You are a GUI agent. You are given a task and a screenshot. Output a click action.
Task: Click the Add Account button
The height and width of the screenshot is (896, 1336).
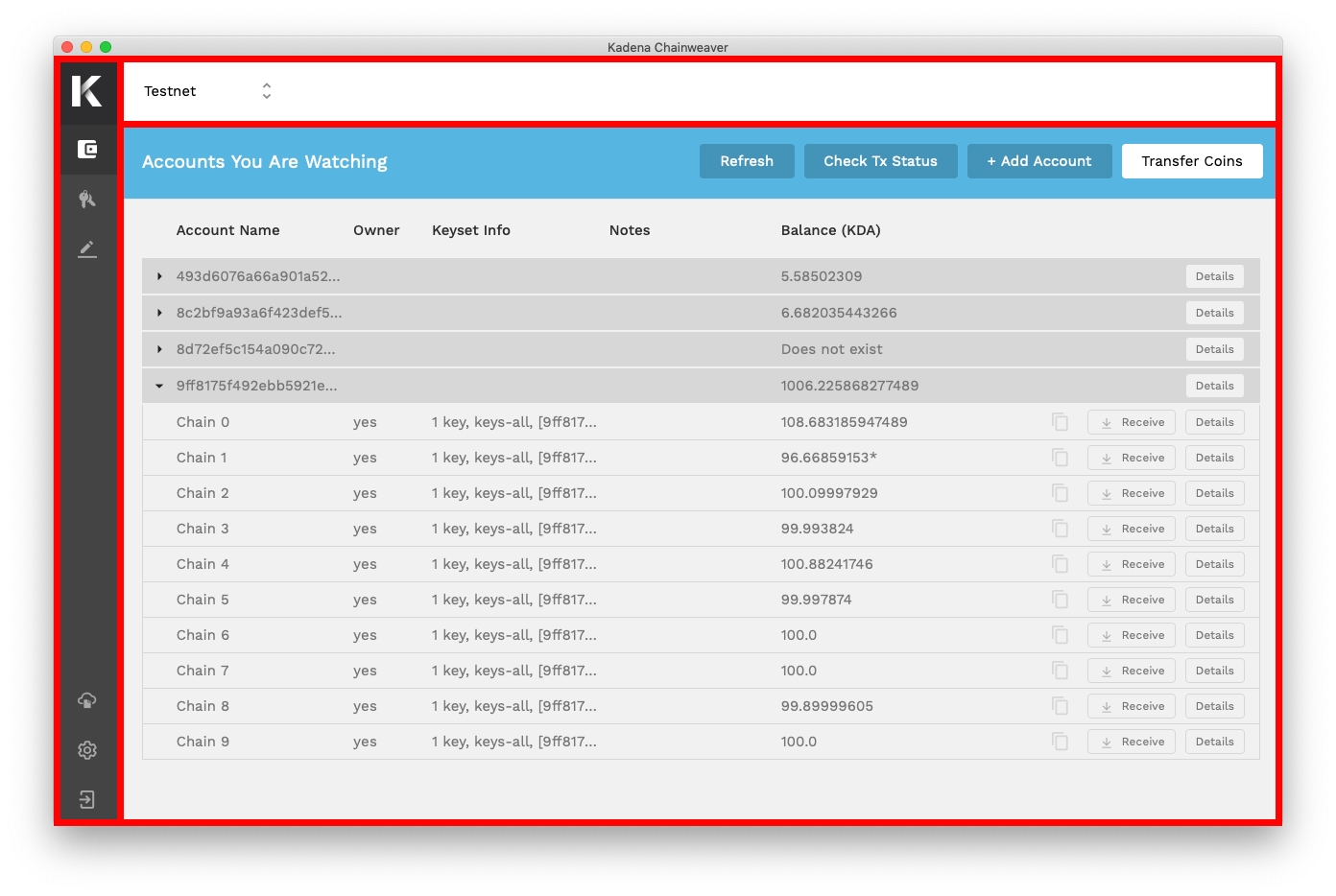(x=1039, y=161)
